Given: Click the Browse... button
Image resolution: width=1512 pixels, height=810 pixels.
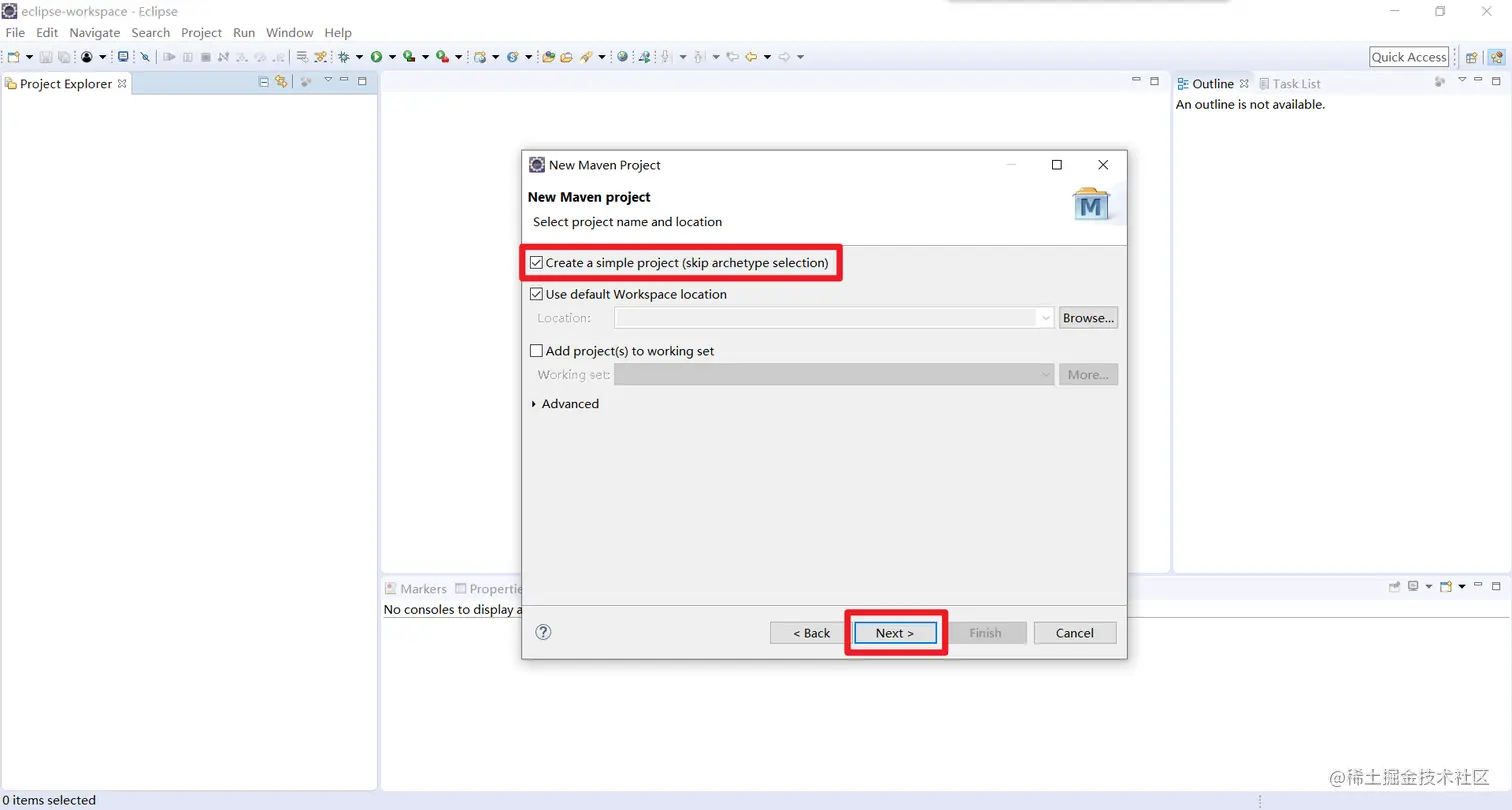Looking at the screenshot, I should click(1089, 318).
